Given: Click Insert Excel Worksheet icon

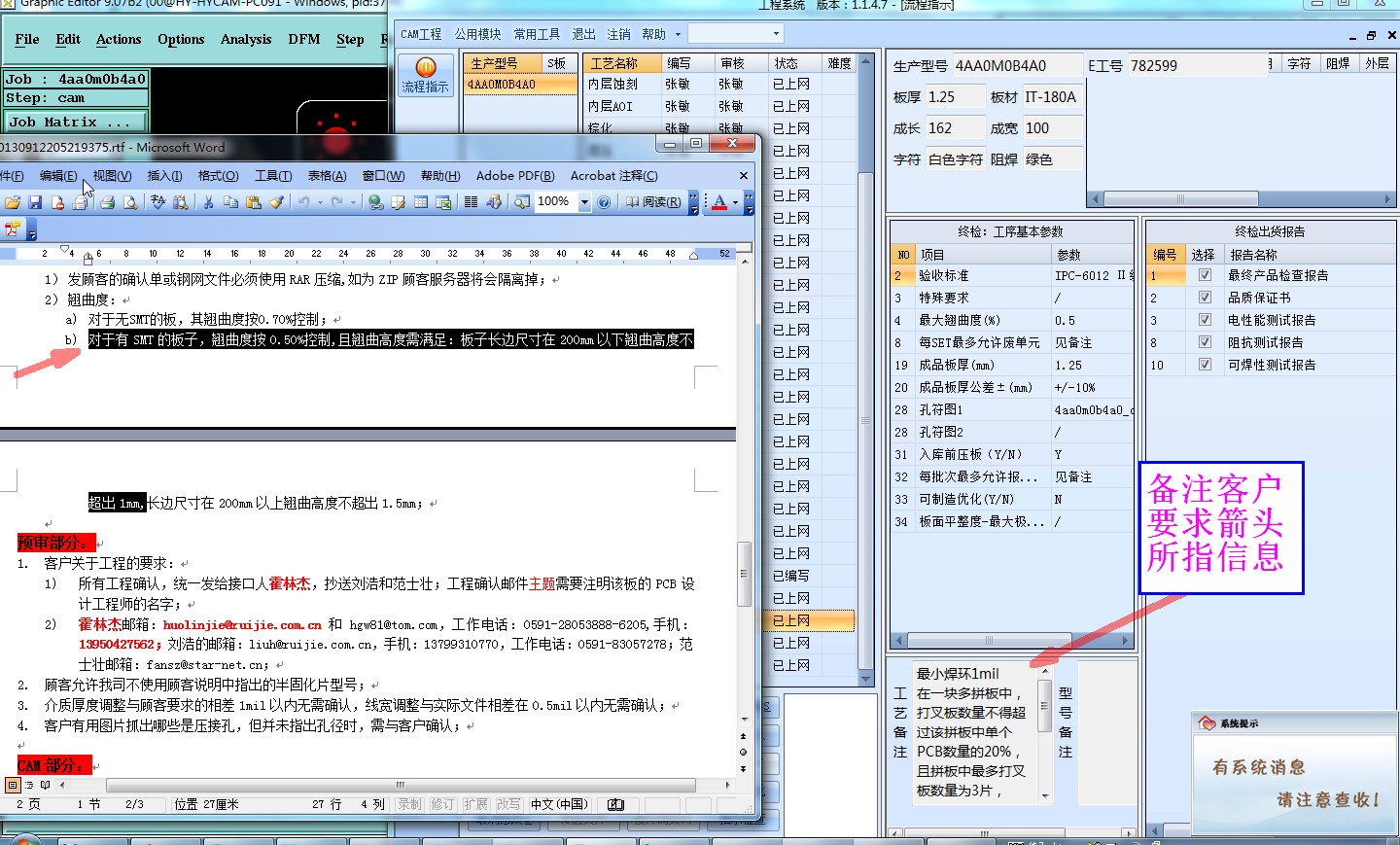Looking at the screenshot, I should point(443,202).
